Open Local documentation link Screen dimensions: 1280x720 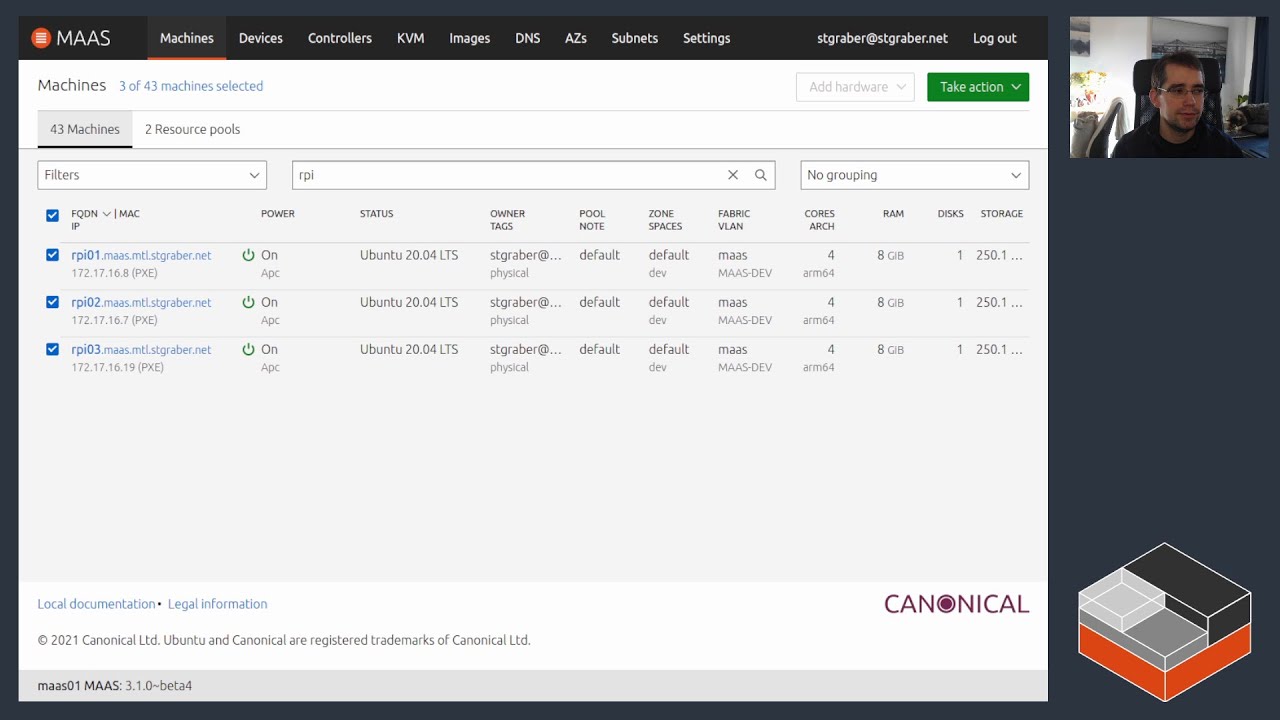coord(96,604)
